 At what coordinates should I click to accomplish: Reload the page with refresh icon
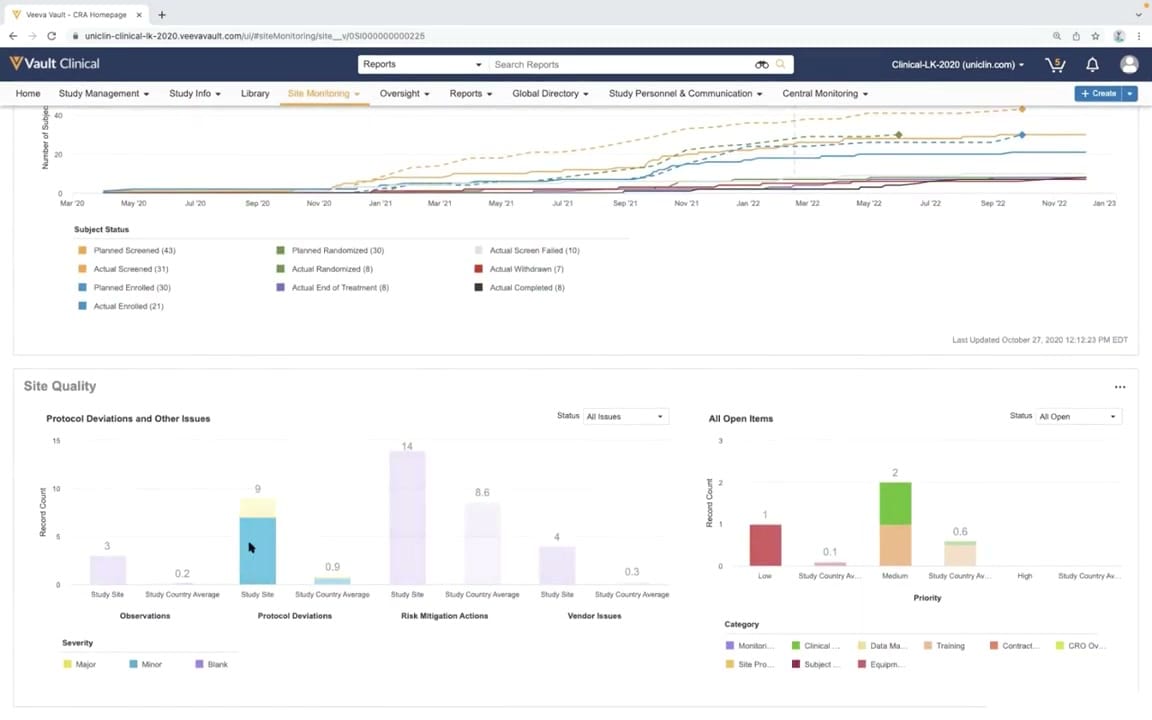[51, 36]
